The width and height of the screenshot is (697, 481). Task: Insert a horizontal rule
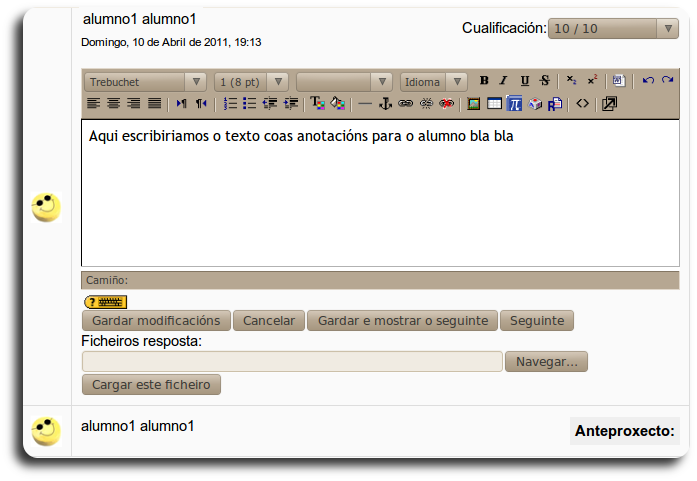(x=365, y=104)
